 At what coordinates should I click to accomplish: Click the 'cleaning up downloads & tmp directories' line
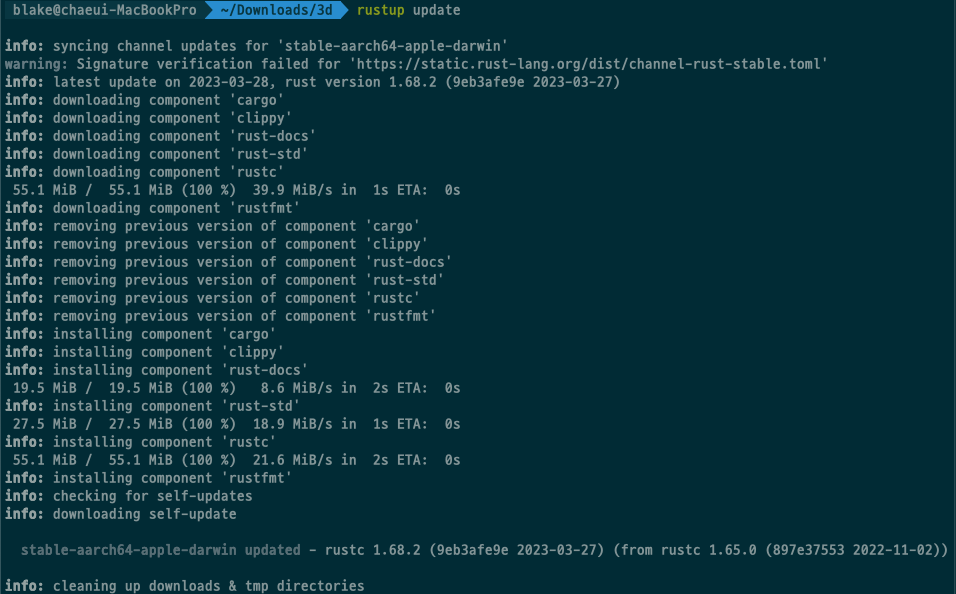click(184, 585)
